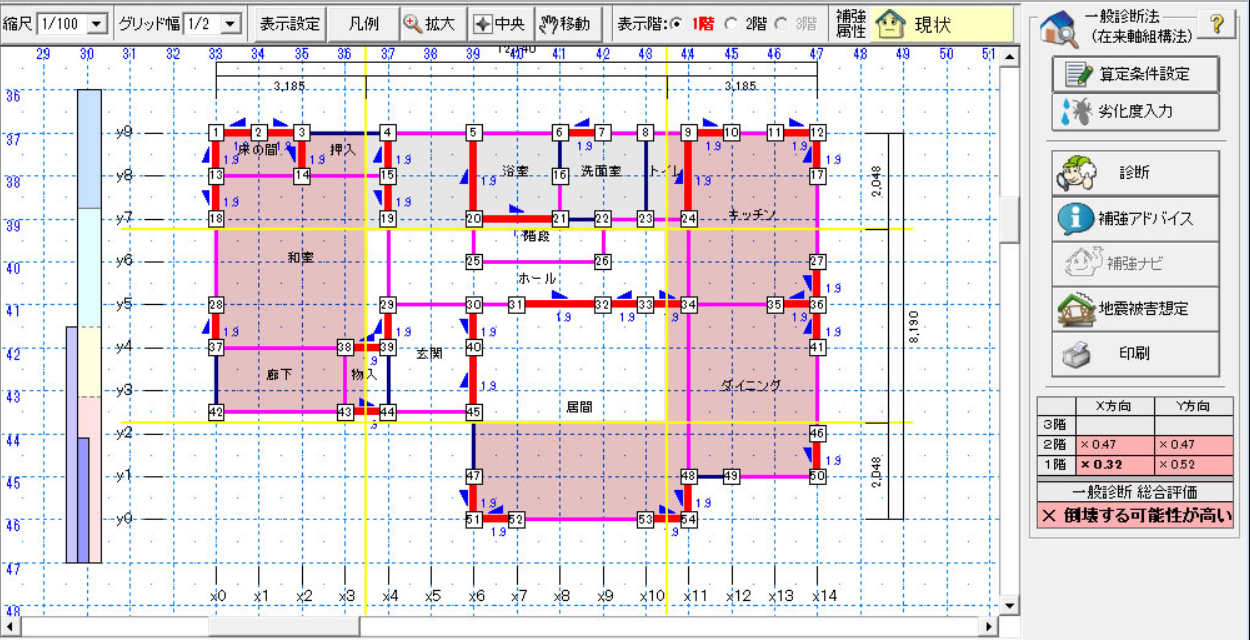This screenshot has height=640, width=1250.
Task: Click the 中央 center view button
Action: pyautogui.click(x=499, y=23)
